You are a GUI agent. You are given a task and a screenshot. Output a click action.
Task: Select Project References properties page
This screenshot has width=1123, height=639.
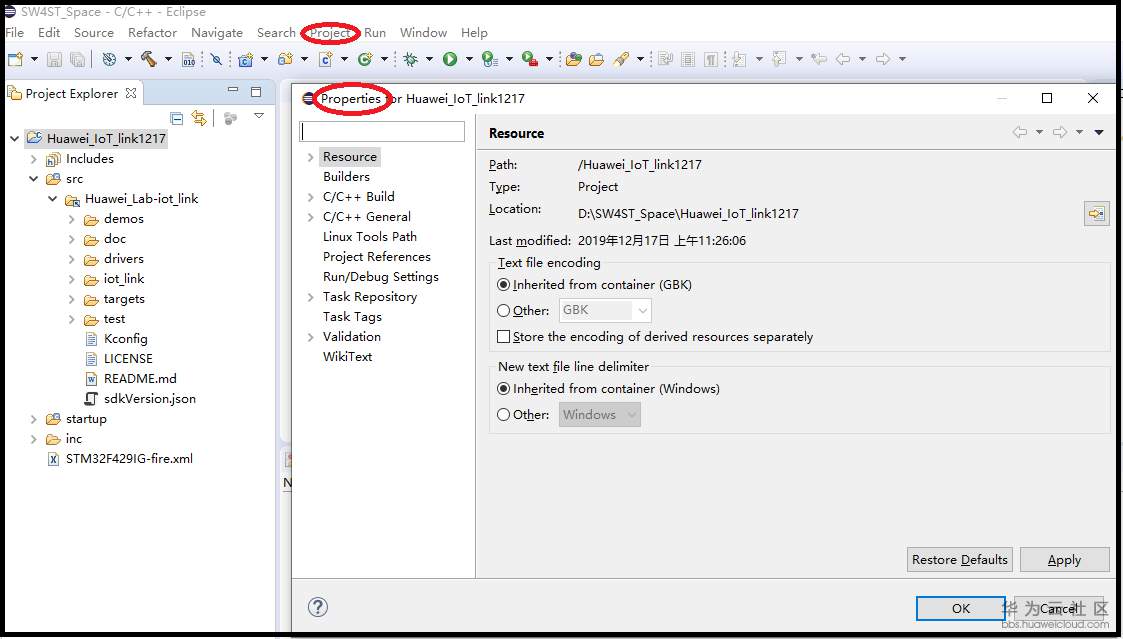[377, 257]
